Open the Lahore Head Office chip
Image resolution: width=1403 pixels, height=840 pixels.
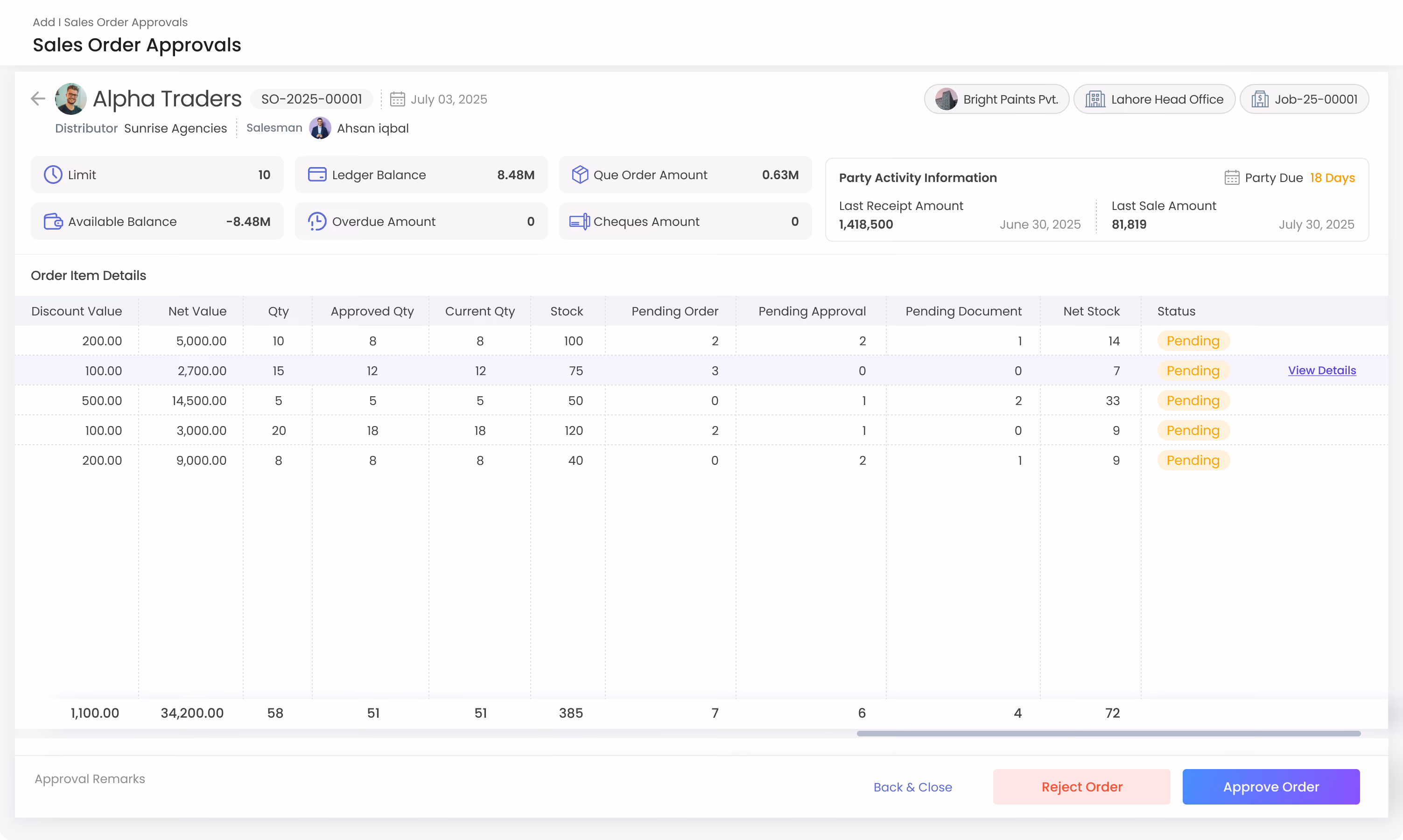1155,99
